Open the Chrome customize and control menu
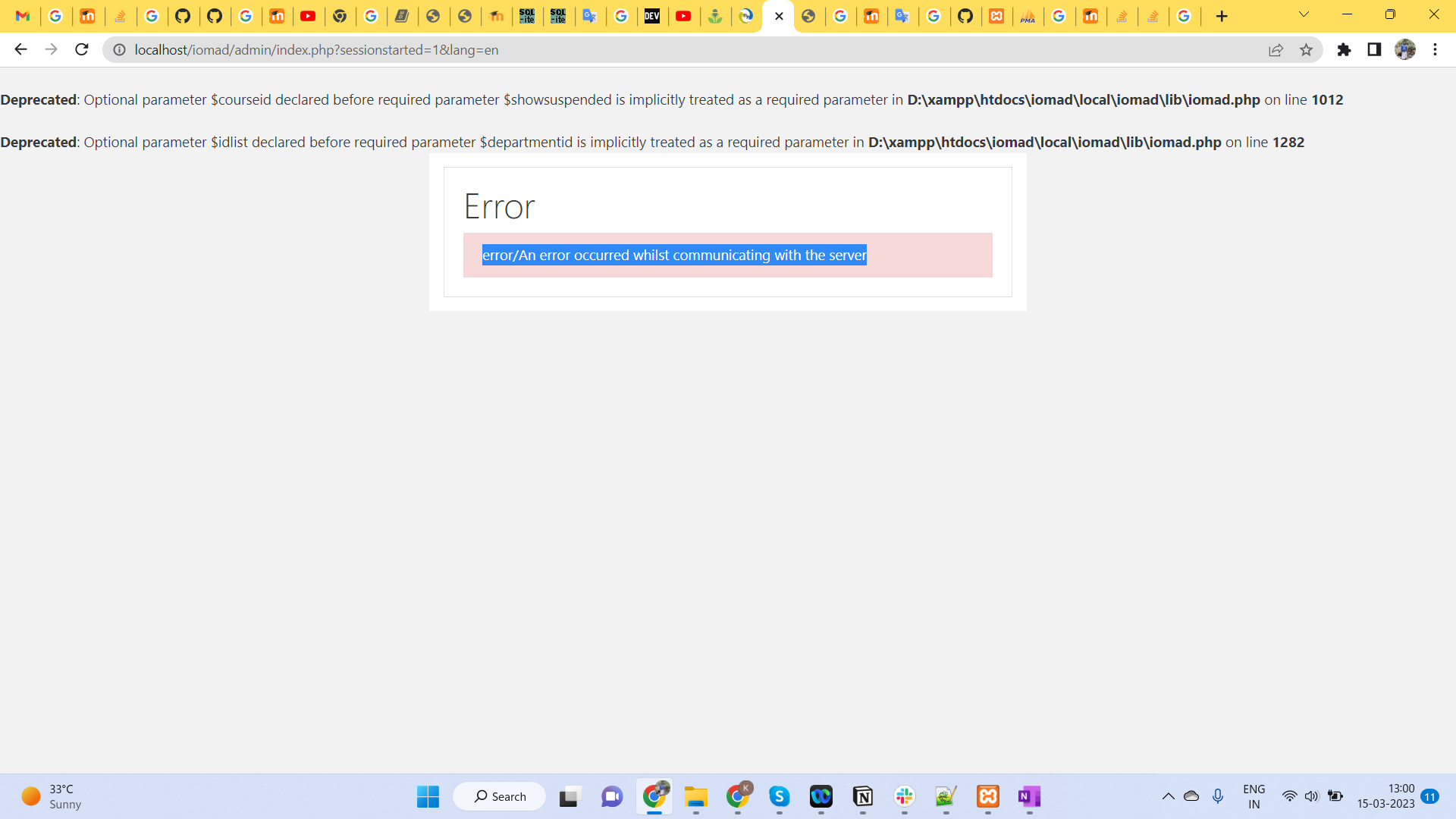This screenshot has width=1456, height=819. pos(1435,50)
